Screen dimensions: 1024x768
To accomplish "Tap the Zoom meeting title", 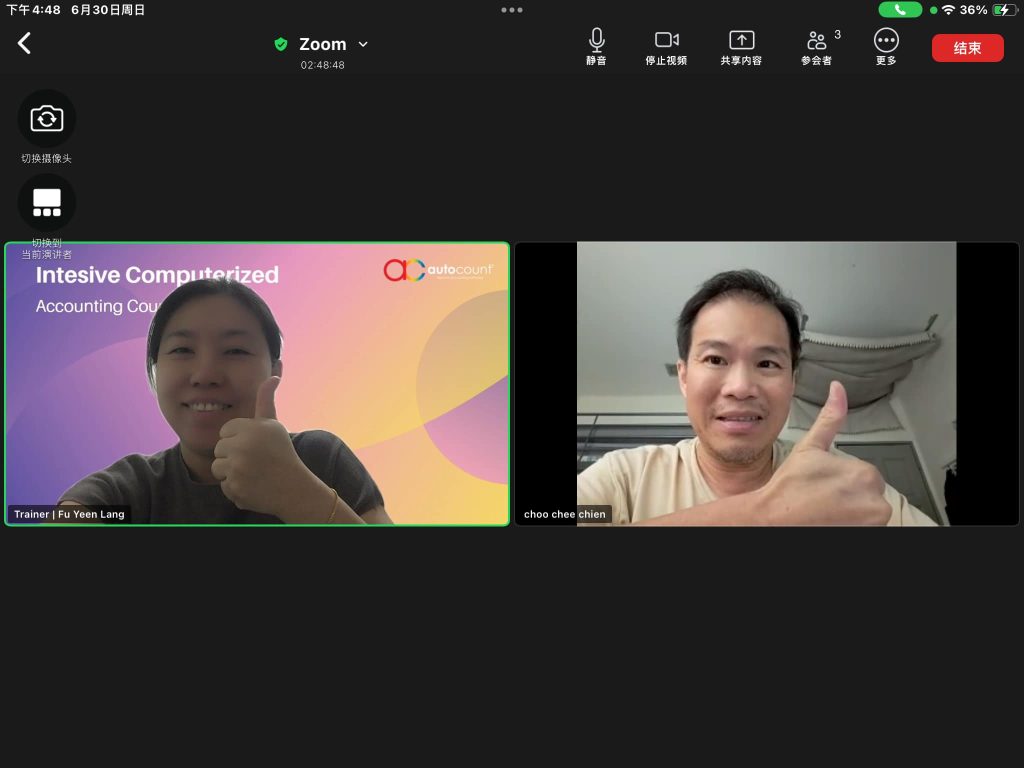I will pyautogui.click(x=323, y=44).
